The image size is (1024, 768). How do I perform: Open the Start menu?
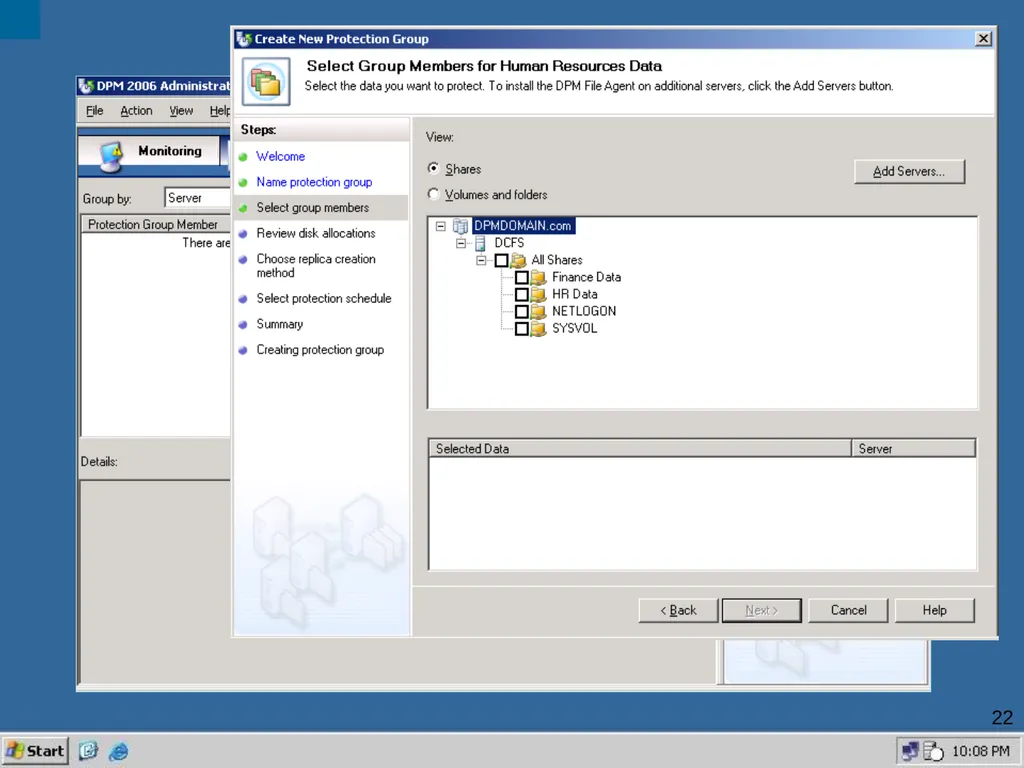[x=35, y=751]
